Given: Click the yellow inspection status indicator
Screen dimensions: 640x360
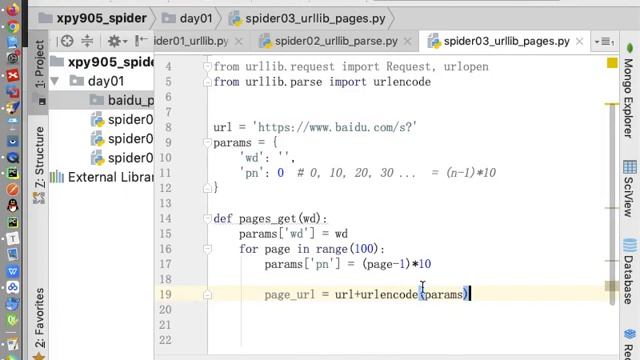Looking at the screenshot, I should pos(612,63).
